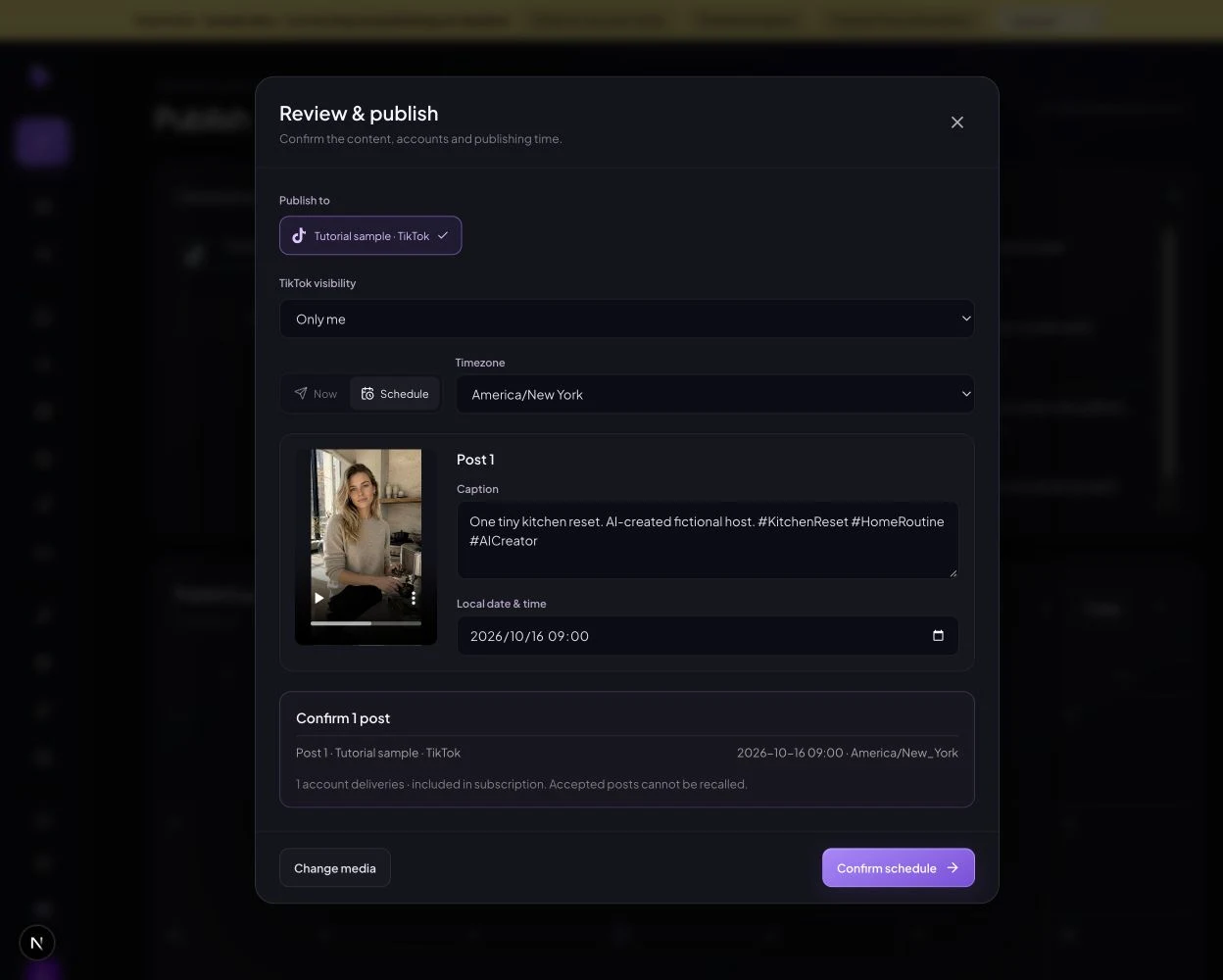Click the TikTok logo in account chip
The width and height of the screenshot is (1223, 980).
click(299, 235)
